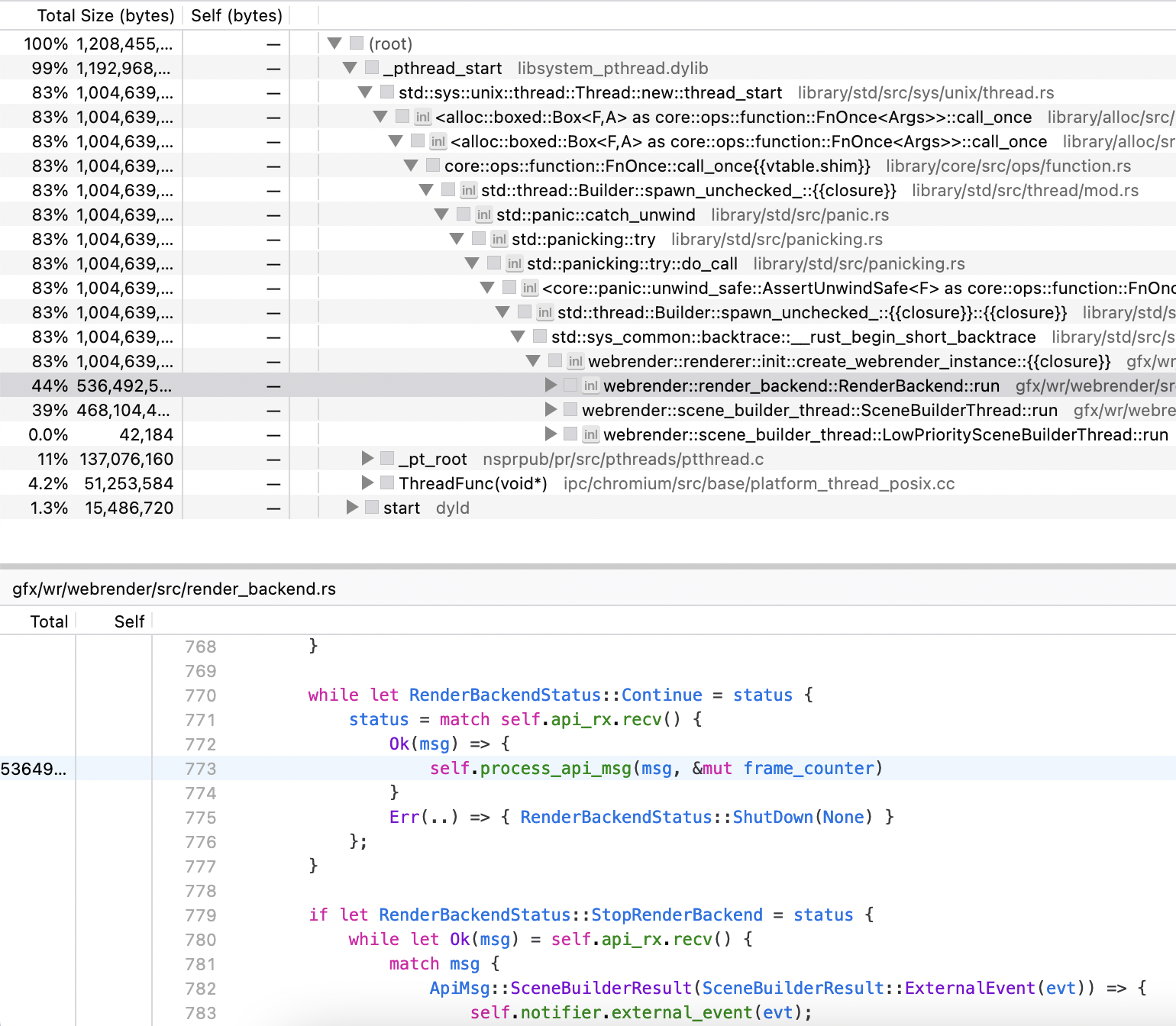Click the inl badge beside create_webrender_instance closure
Image resolution: width=1176 pixels, height=1026 pixels.
[x=575, y=362]
